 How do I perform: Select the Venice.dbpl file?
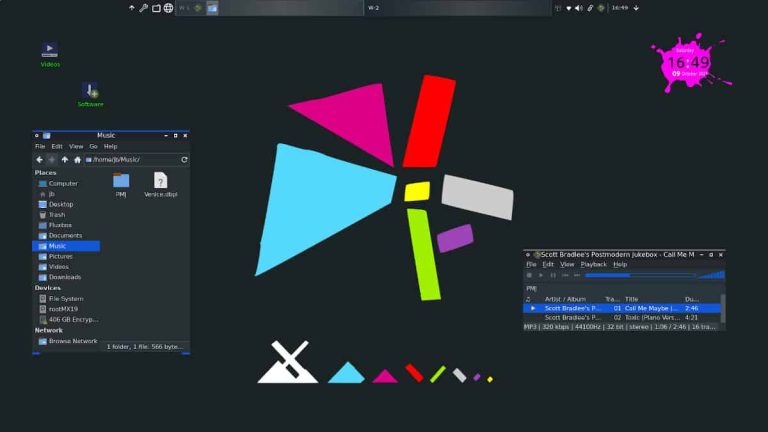pos(160,182)
